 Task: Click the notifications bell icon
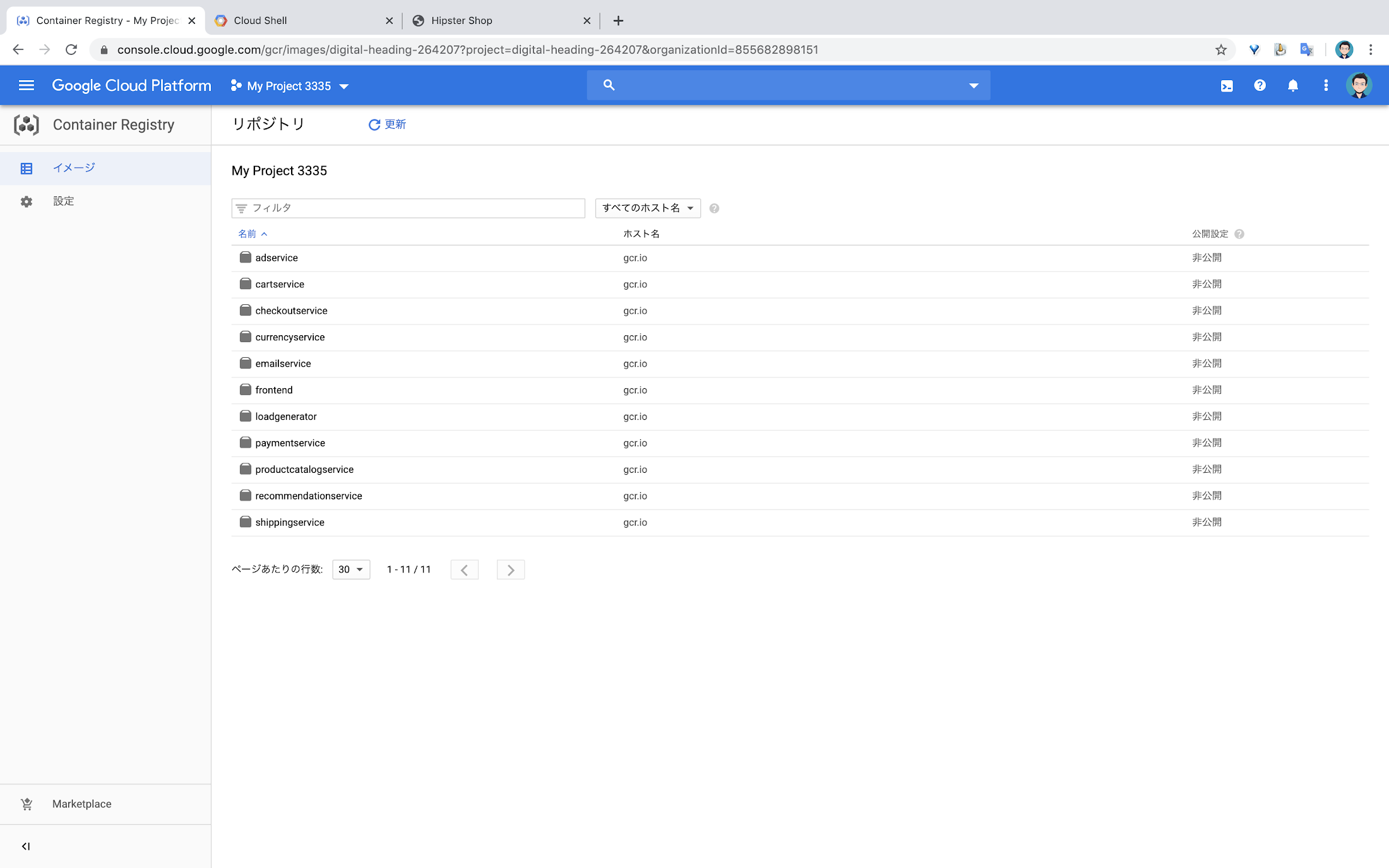pos(1292,85)
